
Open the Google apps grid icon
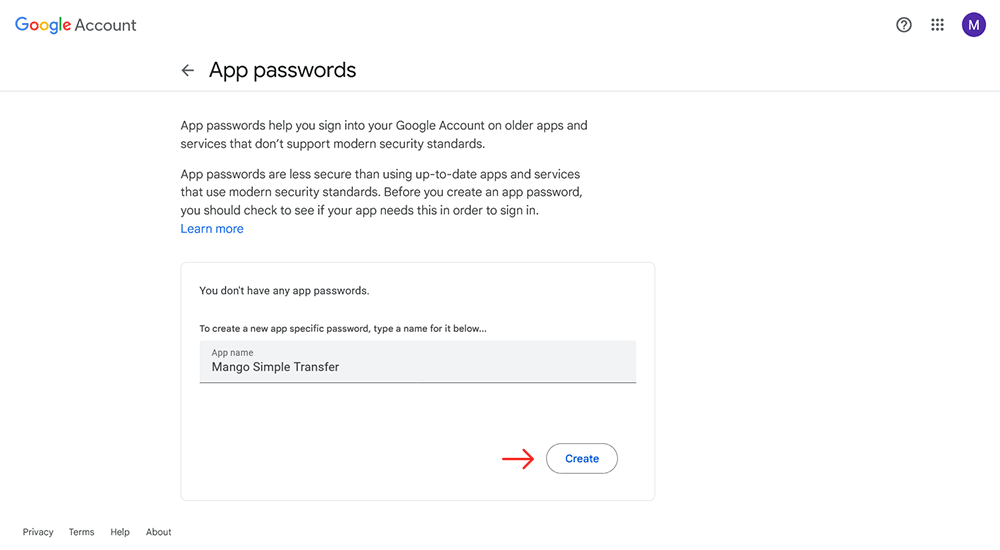[x=937, y=25]
